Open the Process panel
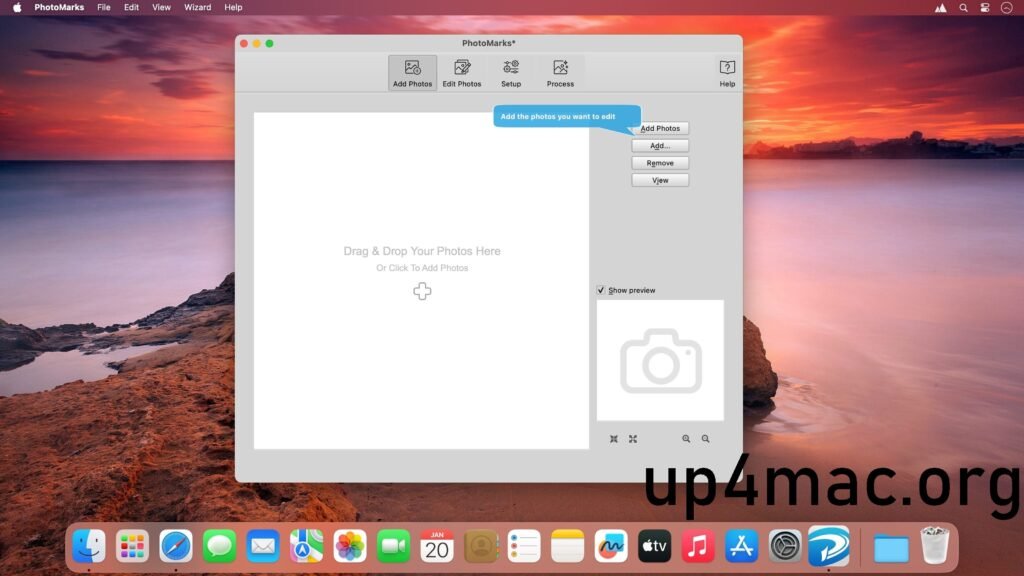Screen dimensions: 1024x576 pos(560,72)
